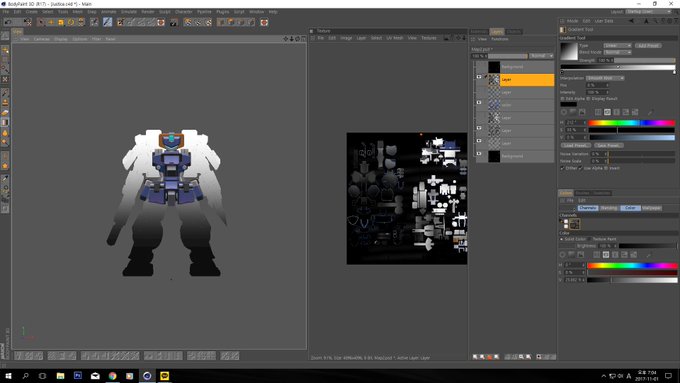Show hidden tray icons chevron
This screenshot has height=383, width=680.
603,376
